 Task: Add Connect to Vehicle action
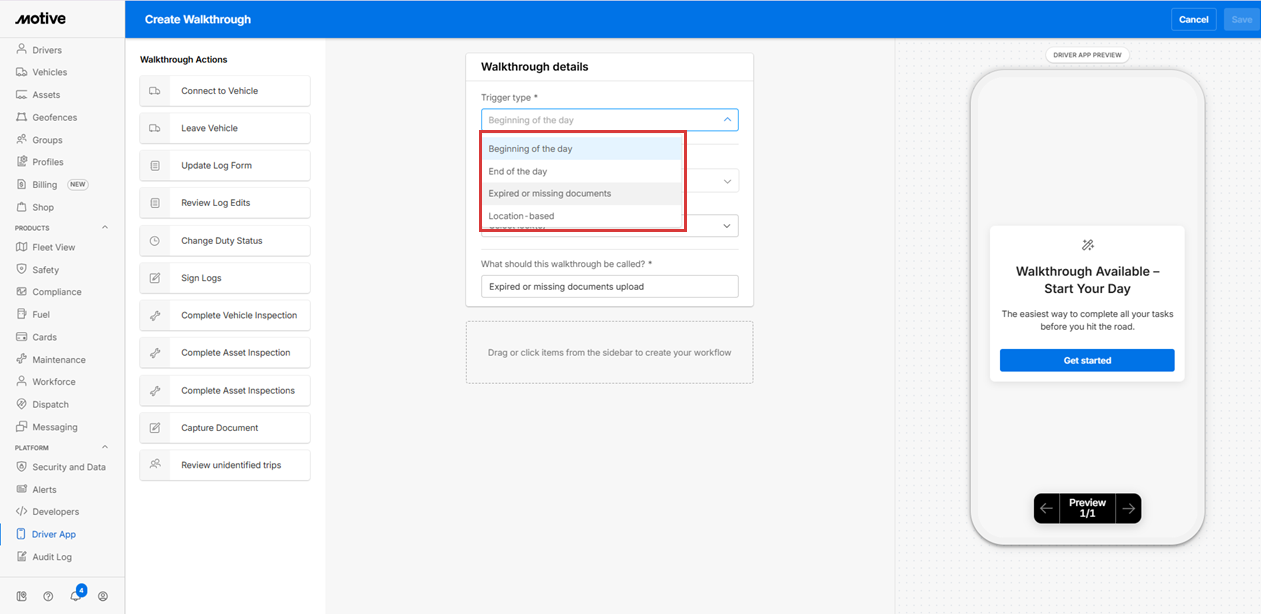(225, 91)
